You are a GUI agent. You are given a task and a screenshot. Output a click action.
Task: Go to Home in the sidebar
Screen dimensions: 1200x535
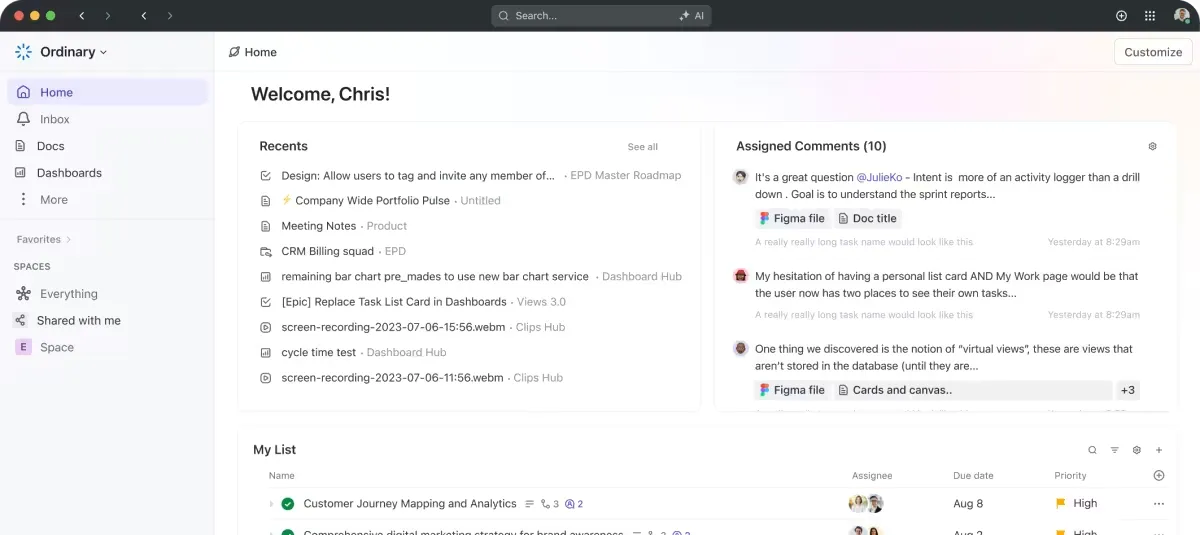coord(108,92)
